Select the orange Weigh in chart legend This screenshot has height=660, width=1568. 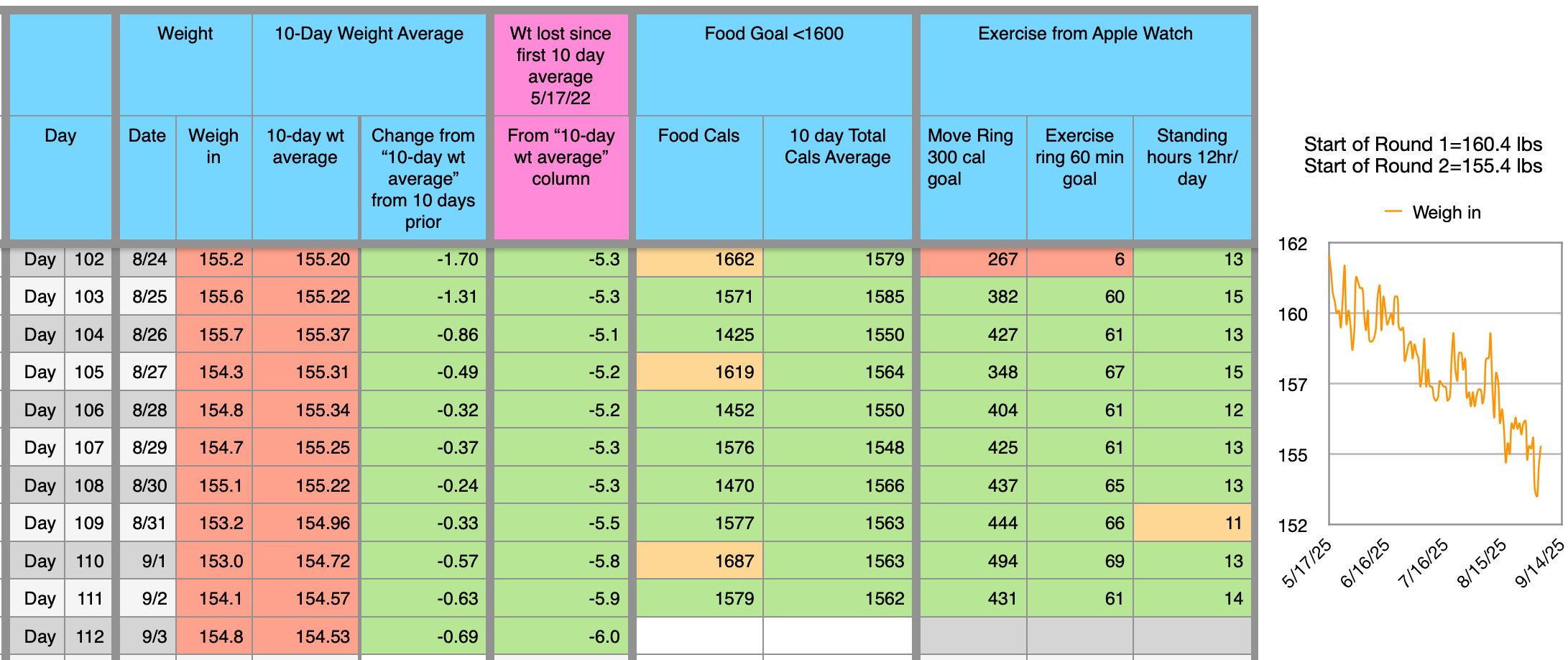[1432, 212]
